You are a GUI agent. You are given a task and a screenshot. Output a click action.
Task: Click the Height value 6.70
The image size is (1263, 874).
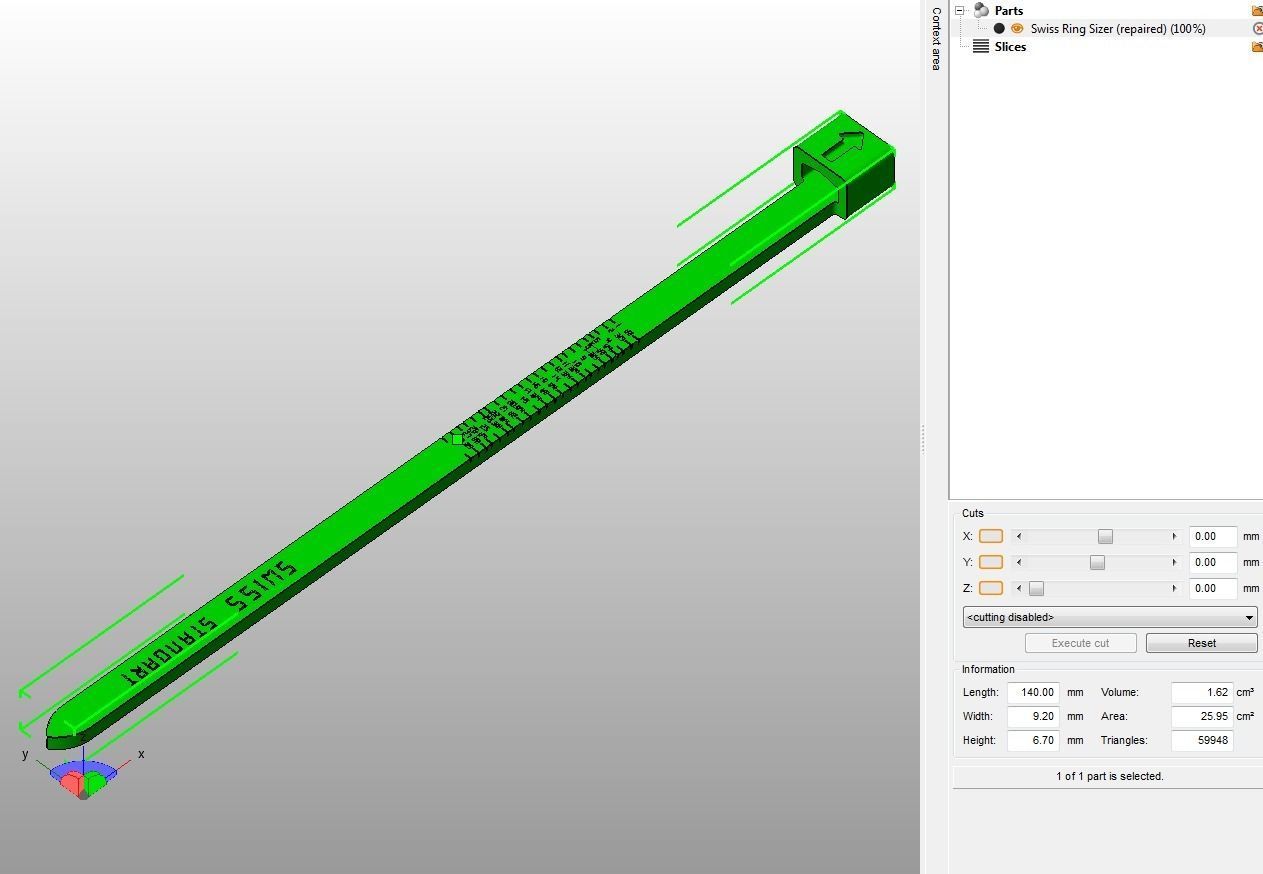1033,740
